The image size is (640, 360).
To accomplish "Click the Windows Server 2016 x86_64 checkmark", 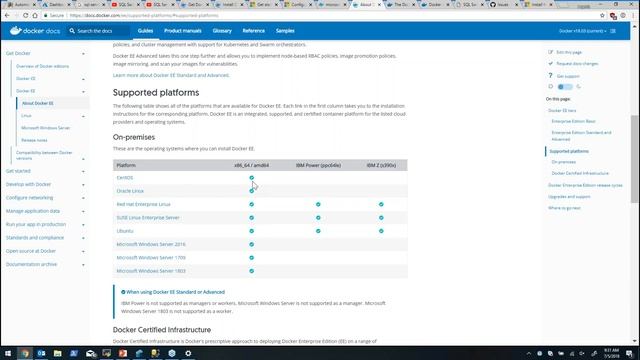I will click(x=251, y=244).
